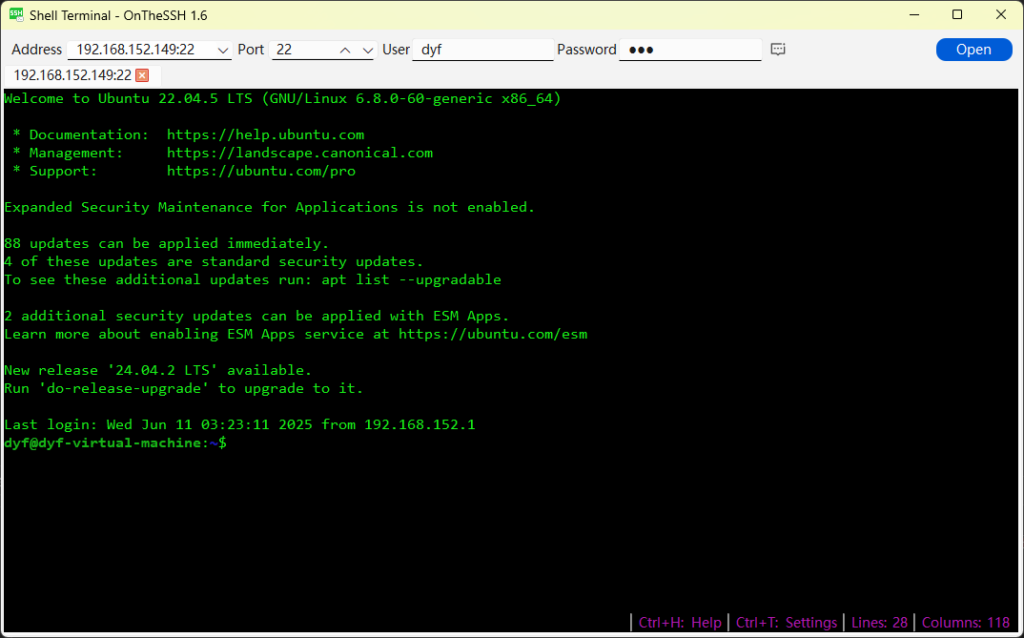The image size is (1024, 638).
Task: Minimize the OnTheSSH window
Action: pos(914,14)
